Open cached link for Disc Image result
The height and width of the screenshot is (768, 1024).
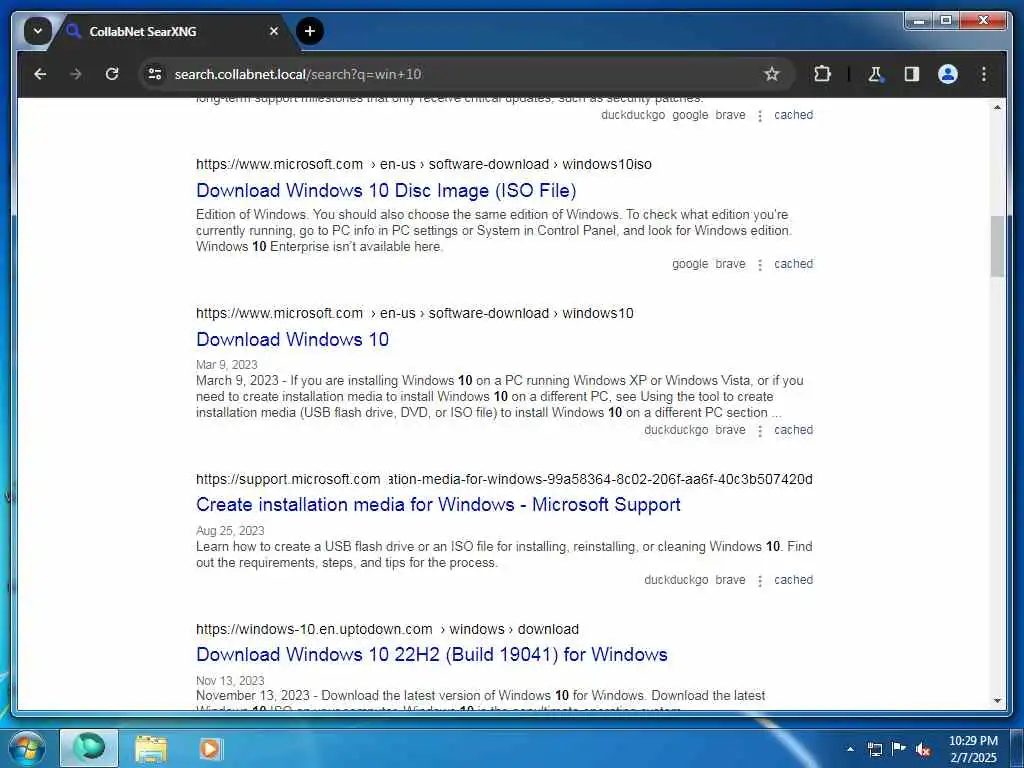coord(793,264)
